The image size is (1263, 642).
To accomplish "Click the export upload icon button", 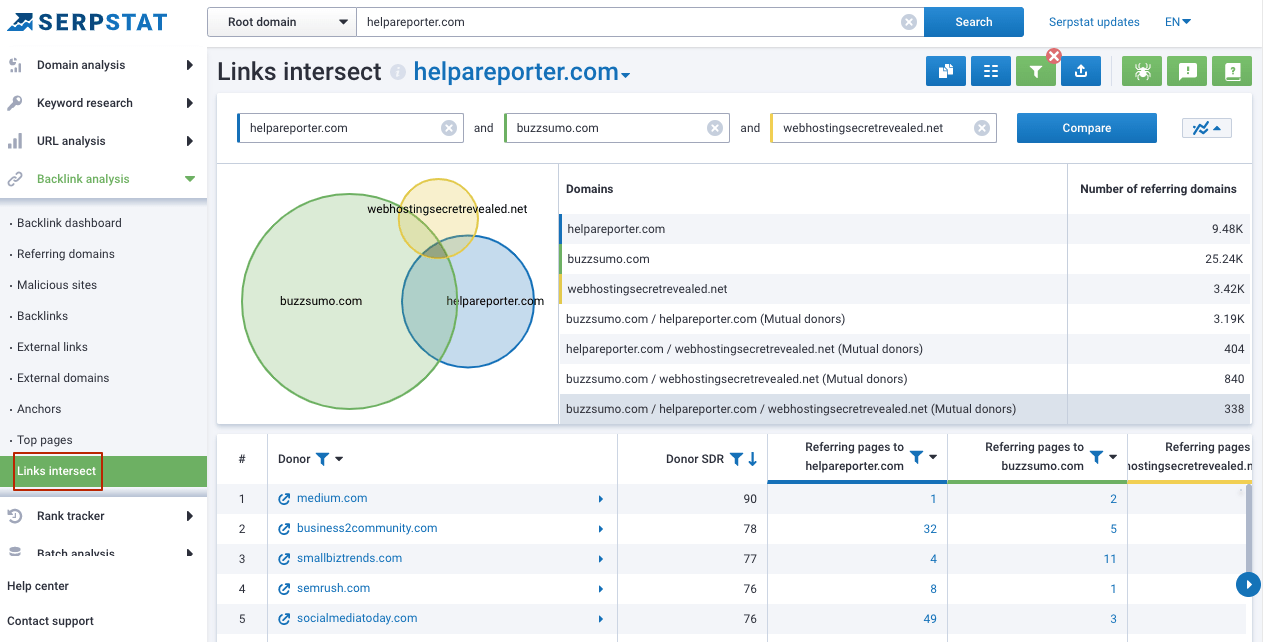I will pos(1081,71).
